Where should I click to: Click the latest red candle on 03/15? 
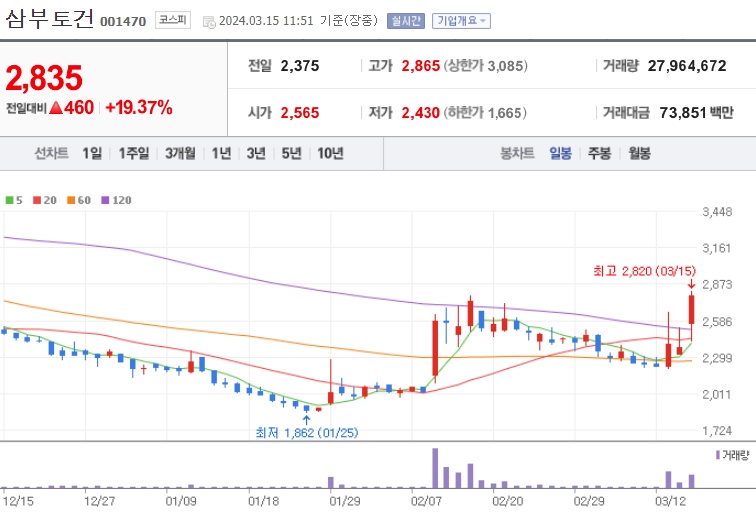point(691,310)
